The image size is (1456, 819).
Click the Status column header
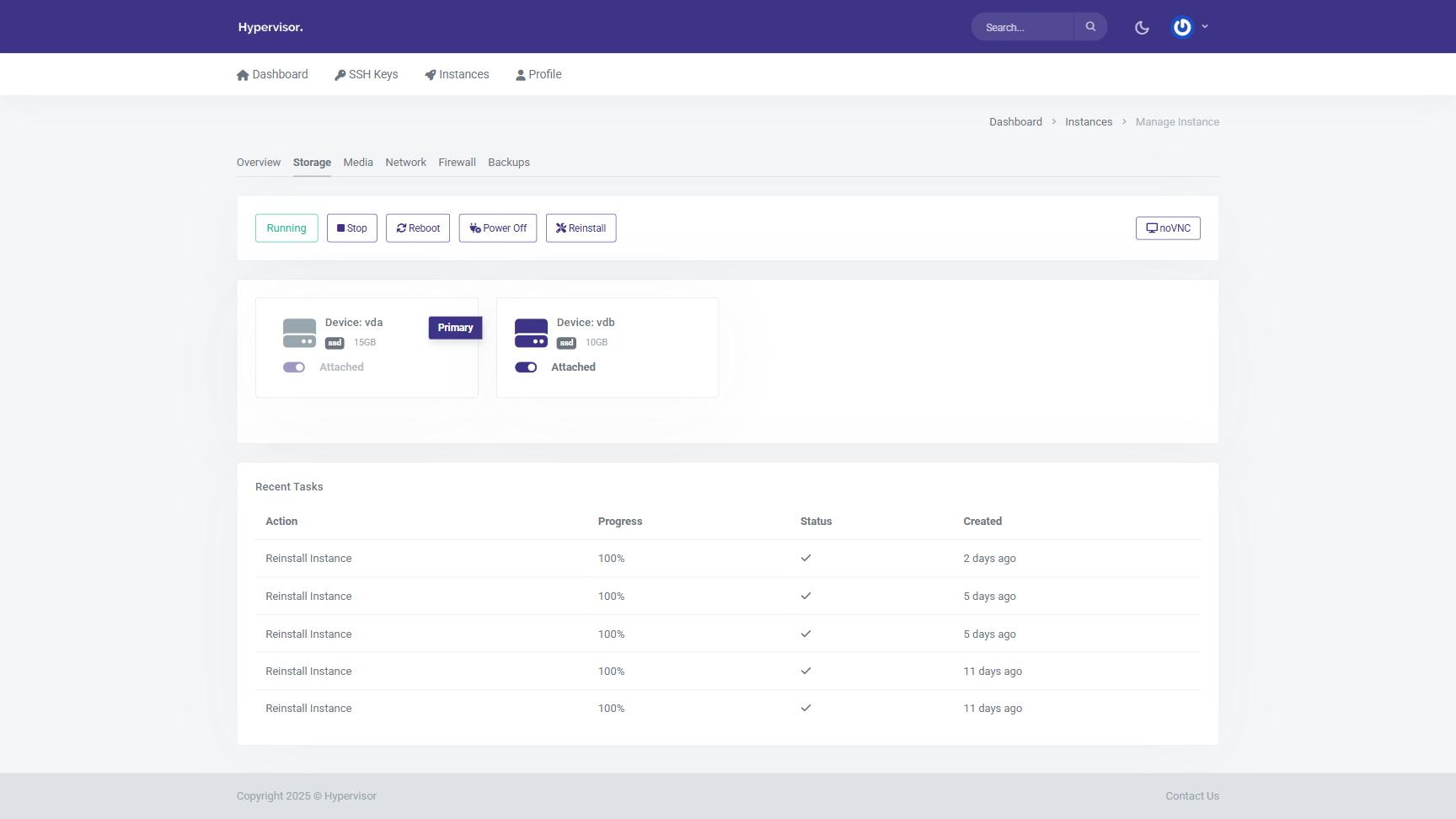click(x=816, y=522)
